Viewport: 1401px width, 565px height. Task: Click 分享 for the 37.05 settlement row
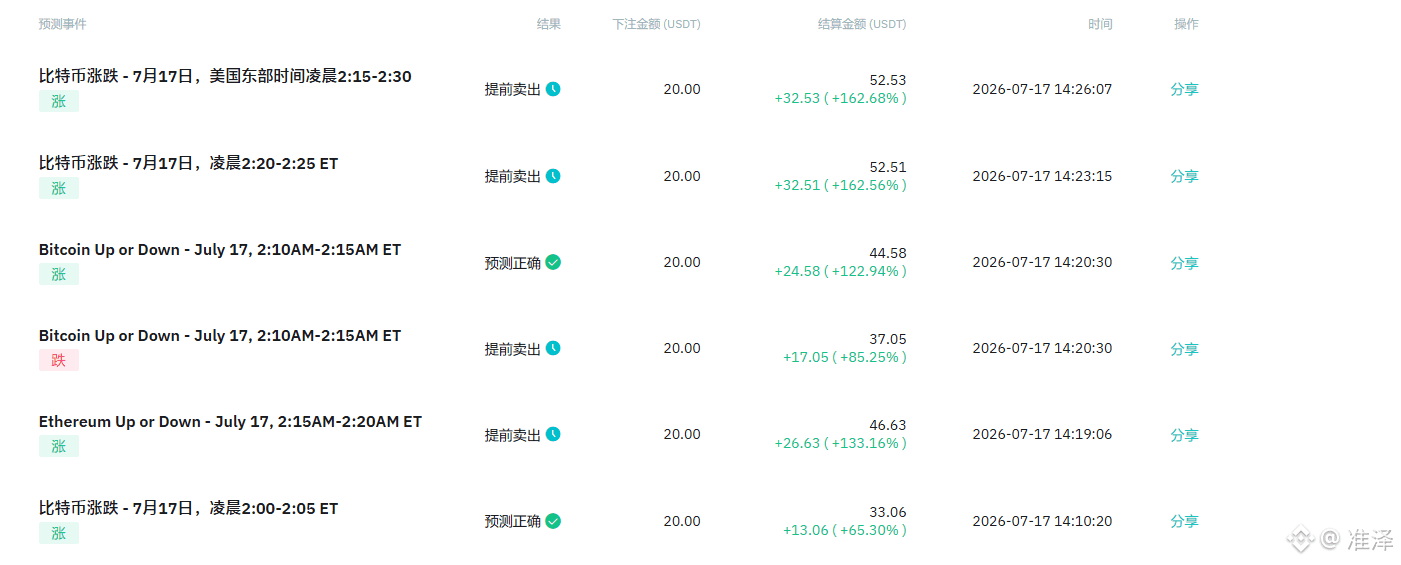(1184, 349)
